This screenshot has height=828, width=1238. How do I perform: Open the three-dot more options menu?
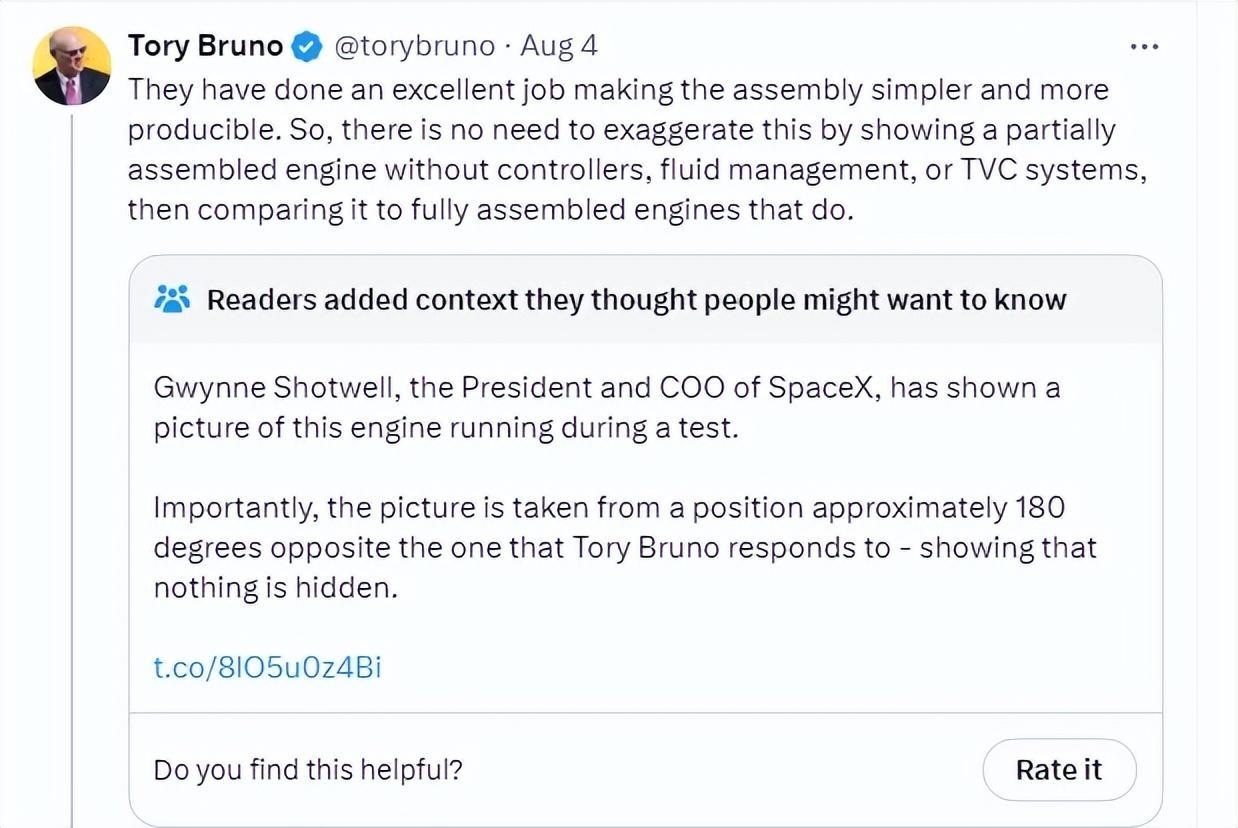point(1143,46)
